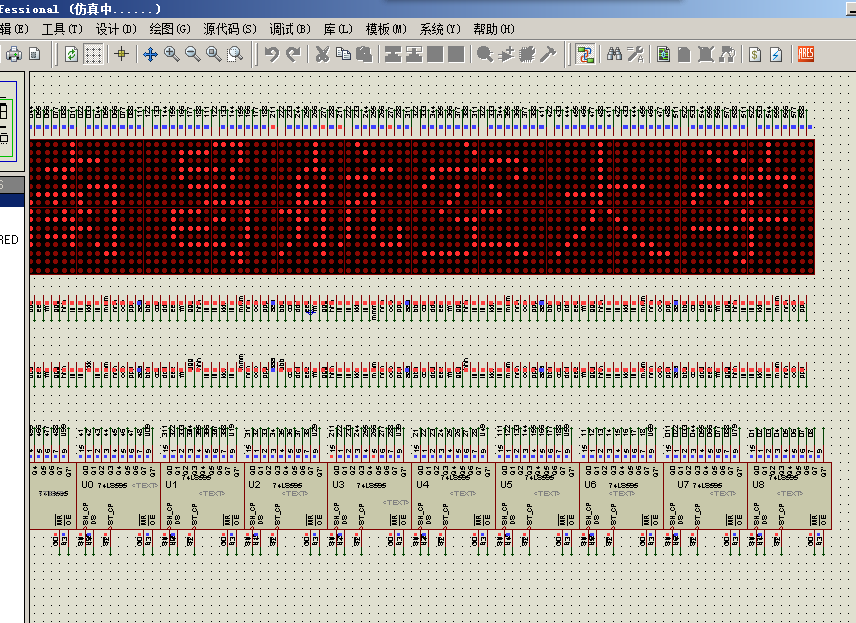Run the Electrical Rule Check icon

tap(776, 54)
